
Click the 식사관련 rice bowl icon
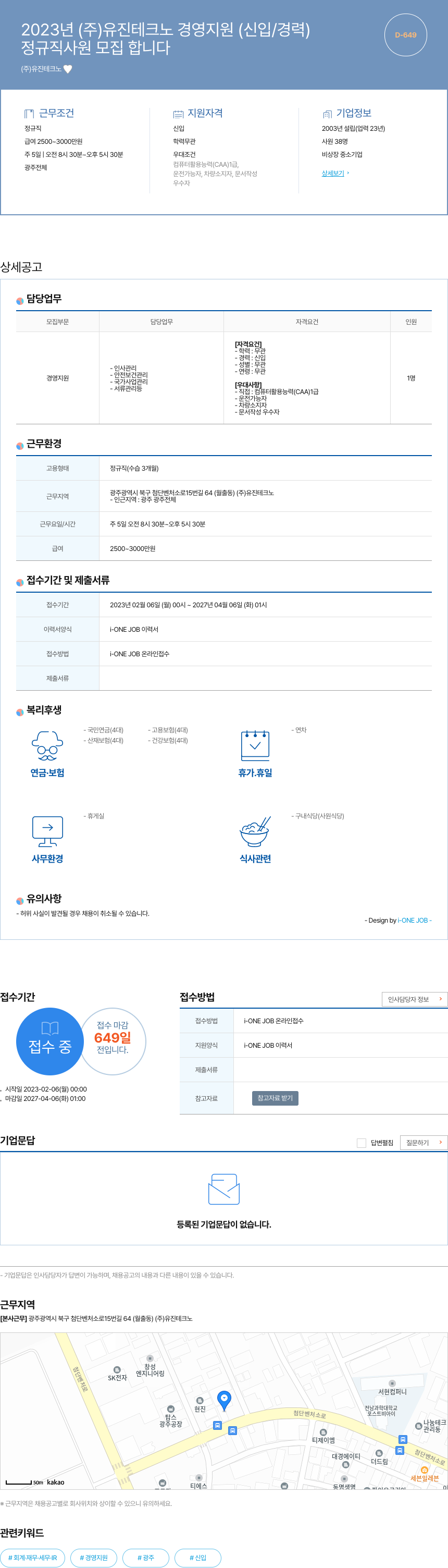point(255,831)
